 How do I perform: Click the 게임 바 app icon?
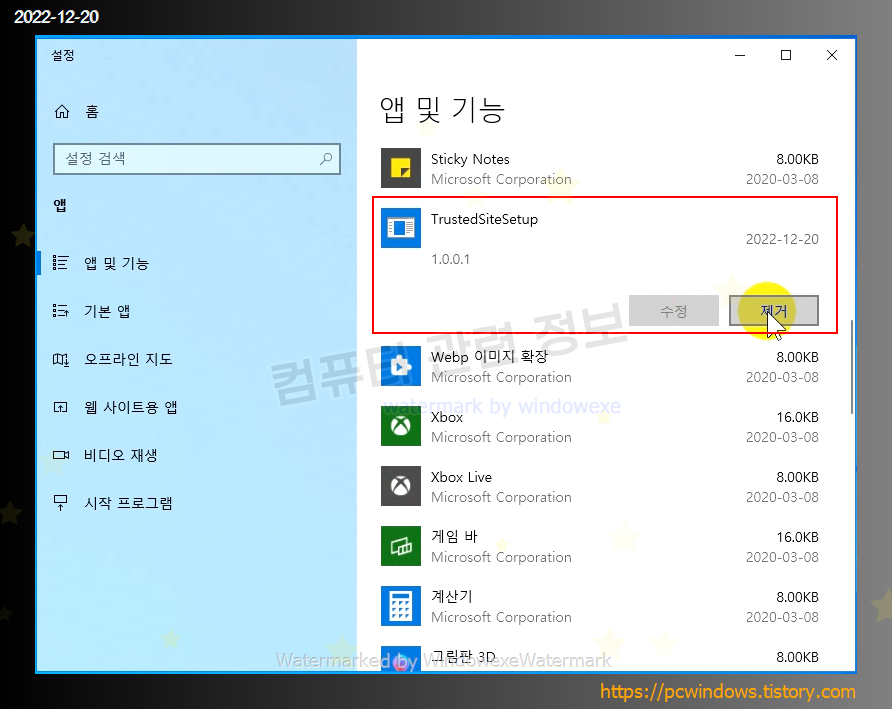pos(400,546)
